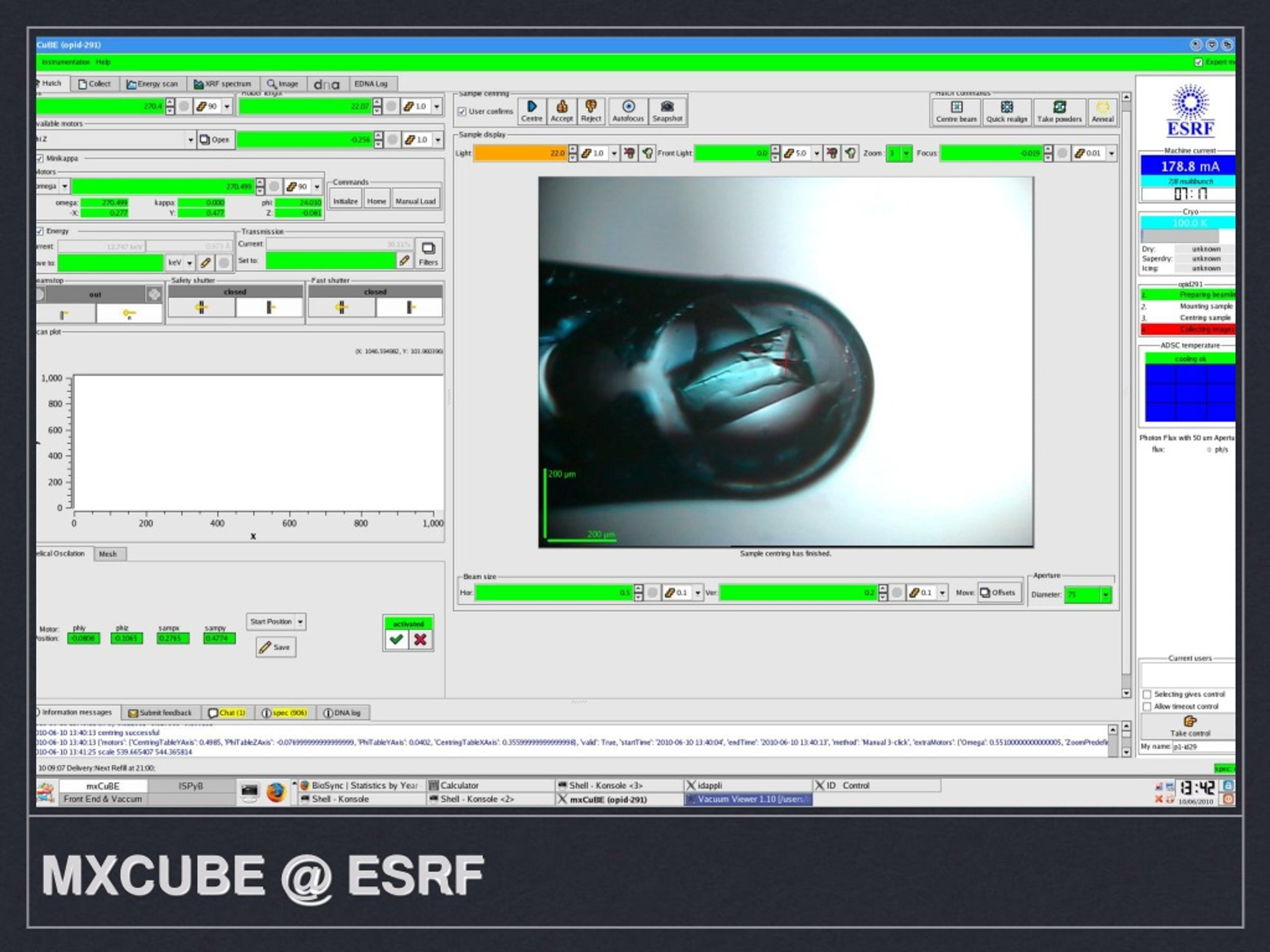Click the Front Light value bar

pos(732,153)
